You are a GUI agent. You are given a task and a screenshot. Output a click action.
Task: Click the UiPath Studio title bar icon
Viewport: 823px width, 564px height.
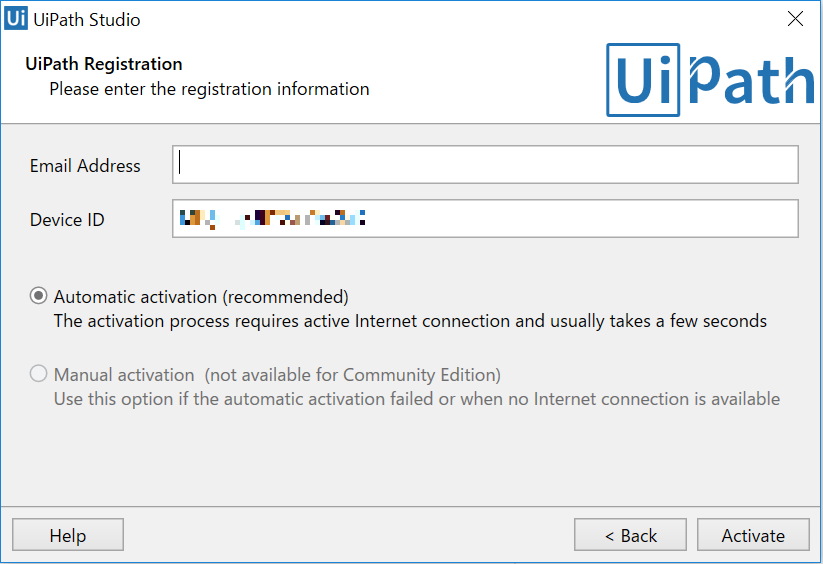tap(16, 18)
